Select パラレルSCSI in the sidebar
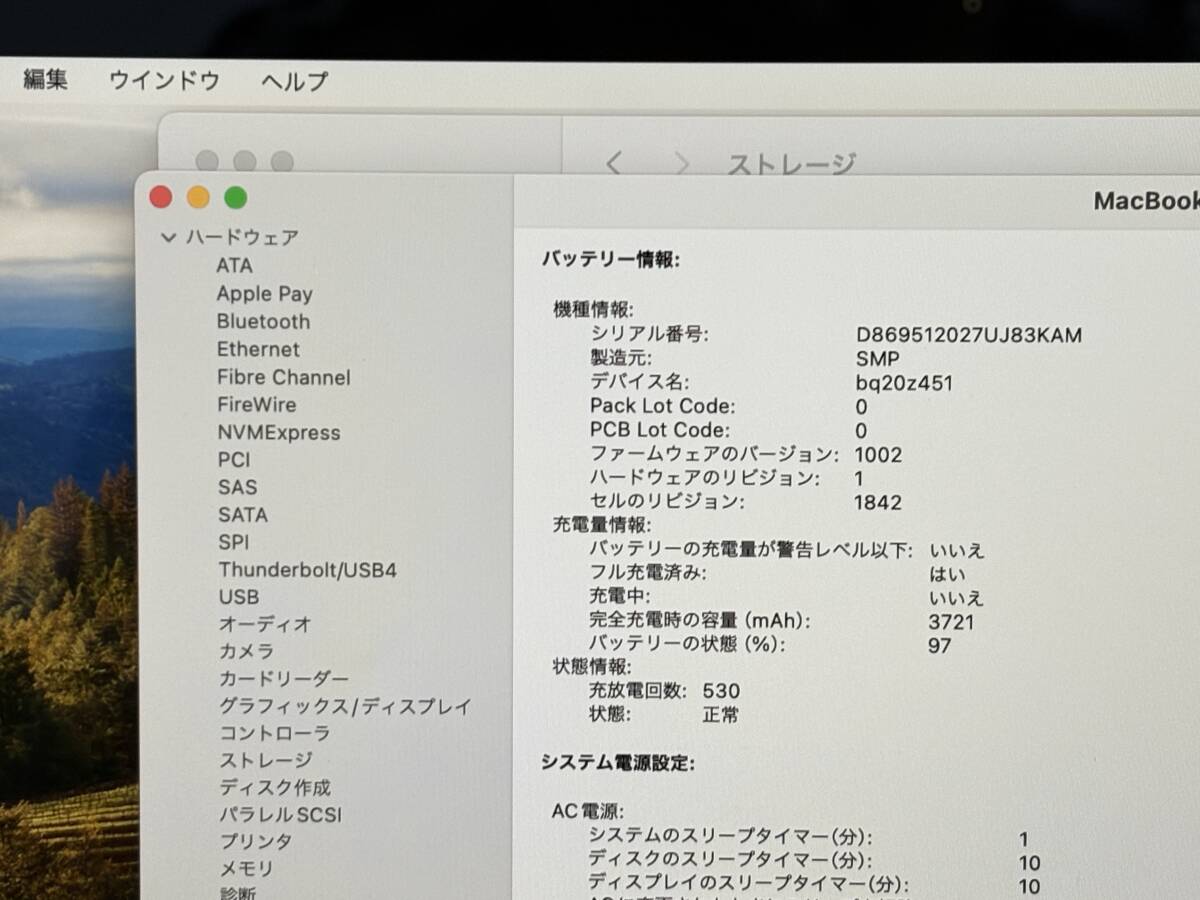Image resolution: width=1200 pixels, height=900 pixels. (x=281, y=814)
